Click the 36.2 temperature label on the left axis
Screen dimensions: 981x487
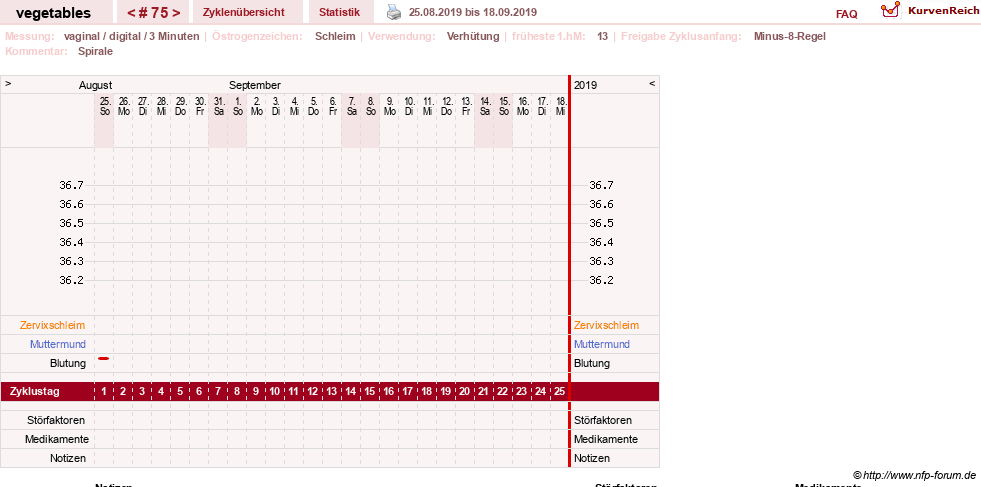(x=71, y=280)
